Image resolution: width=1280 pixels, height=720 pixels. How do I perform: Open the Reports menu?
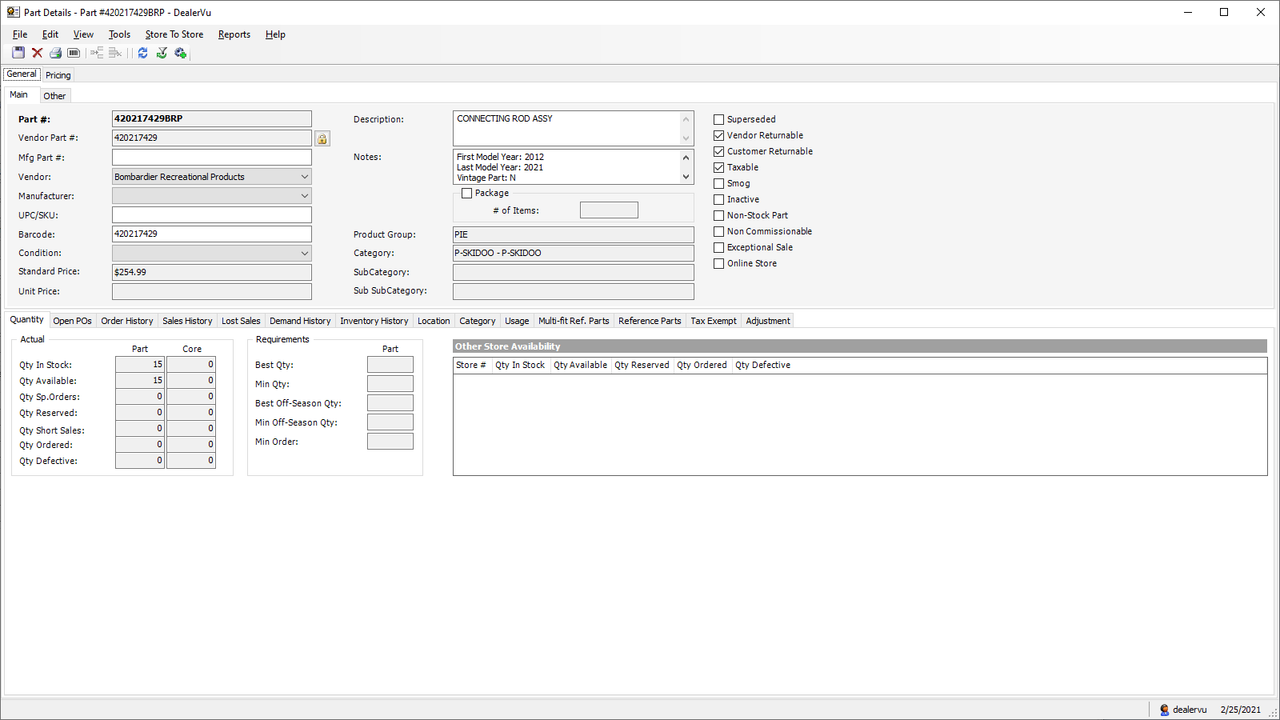tap(234, 34)
